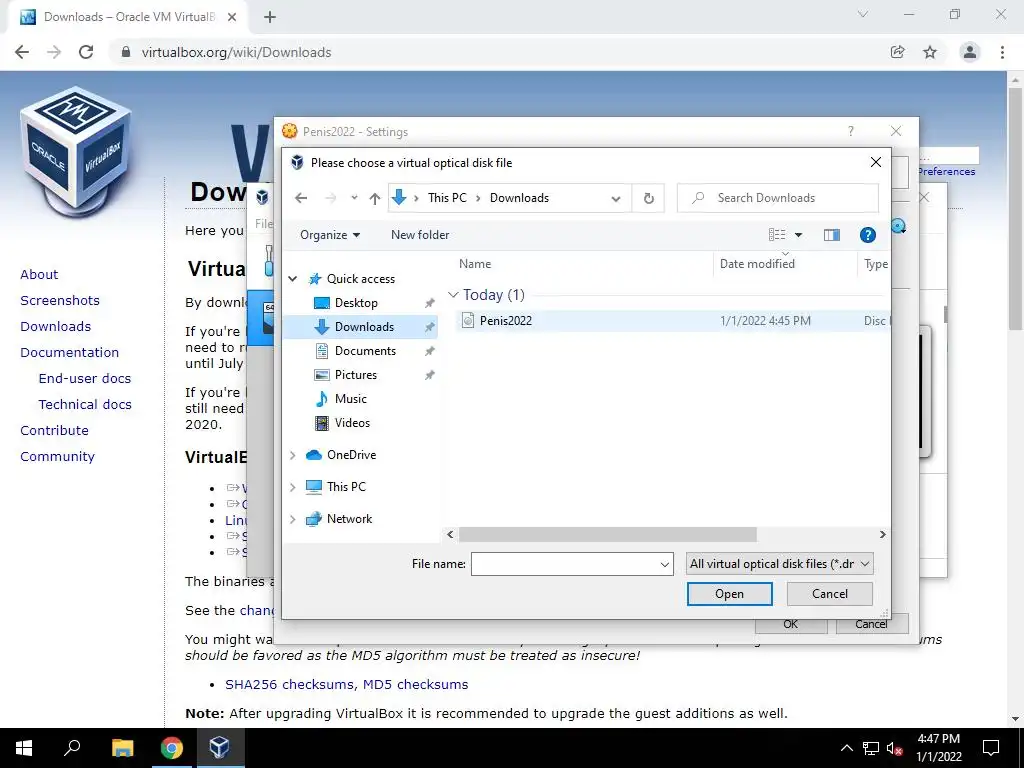The width and height of the screenshot is (1024, 768).
Task: Open the view options dropdown arrow
Action: (x=798, y=235)
